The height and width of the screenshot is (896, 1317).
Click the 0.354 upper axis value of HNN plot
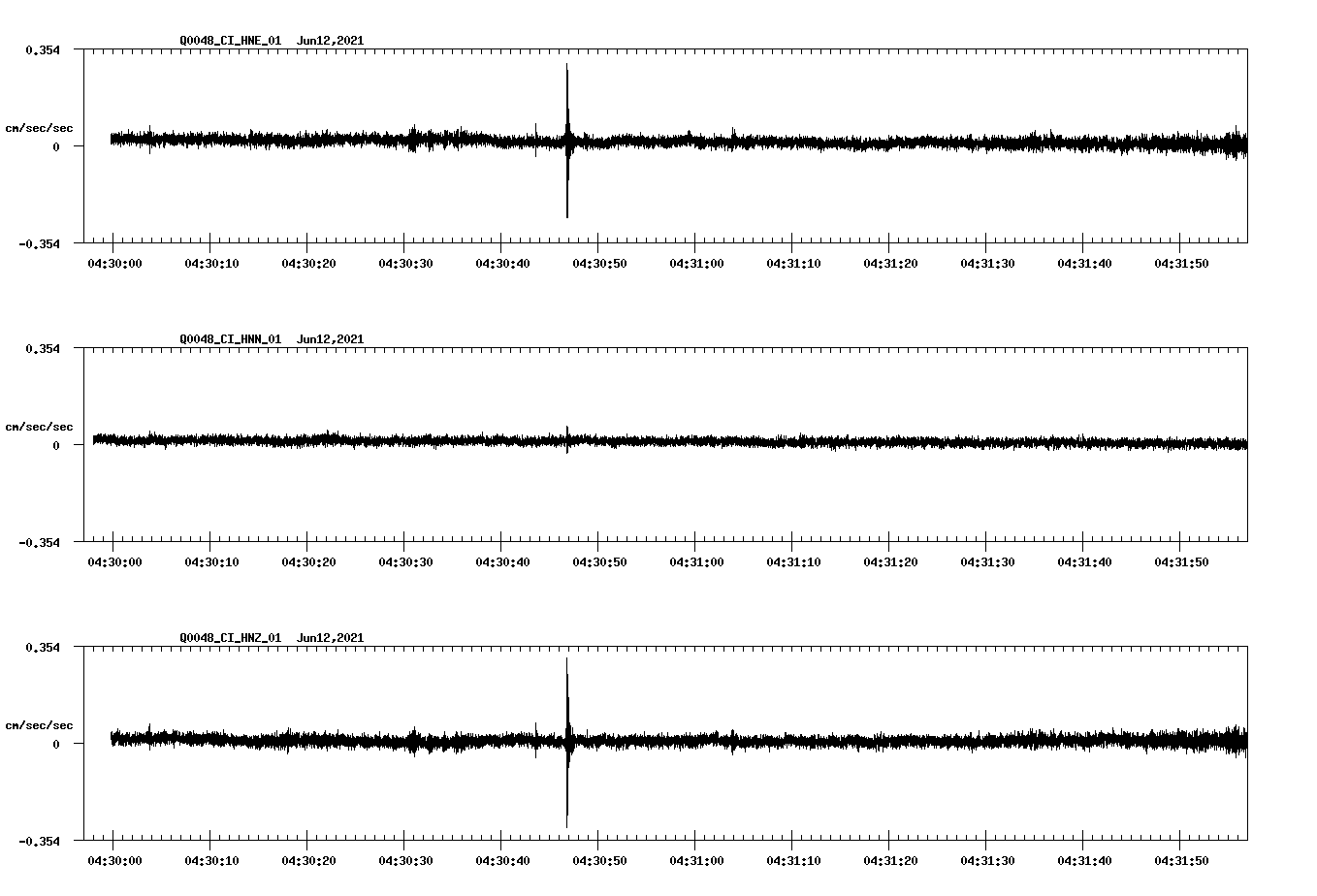43,348
